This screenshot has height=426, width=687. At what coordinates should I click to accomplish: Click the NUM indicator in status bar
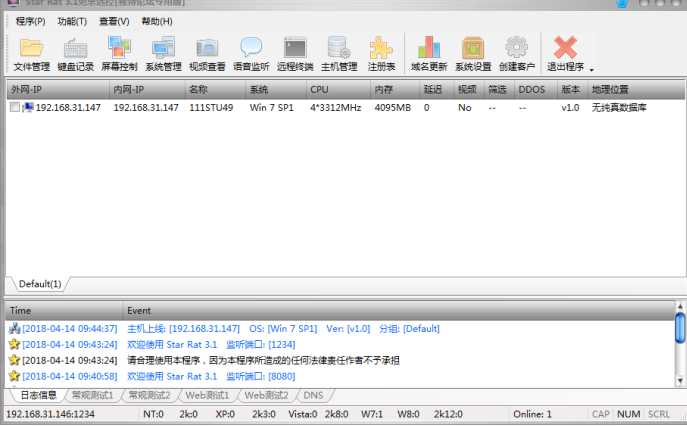629,414
